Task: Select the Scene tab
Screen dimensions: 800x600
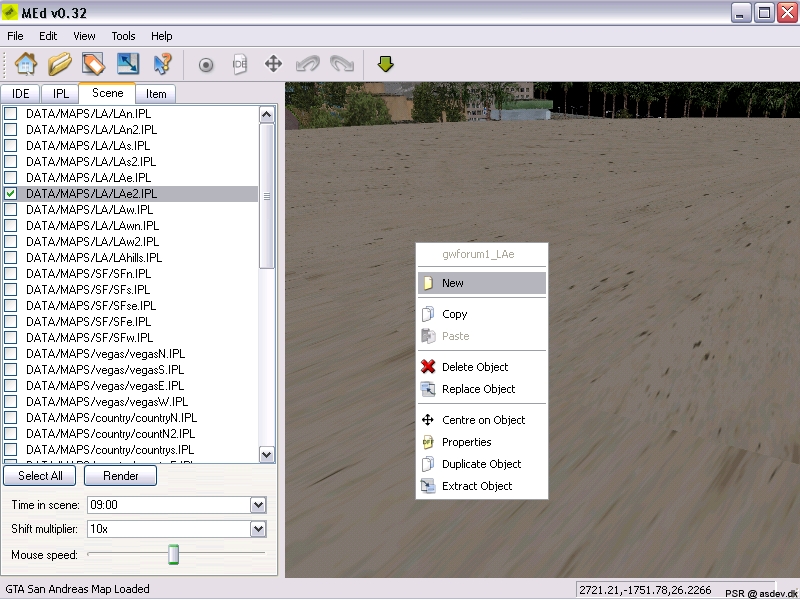Action: [x=108, y=93]
